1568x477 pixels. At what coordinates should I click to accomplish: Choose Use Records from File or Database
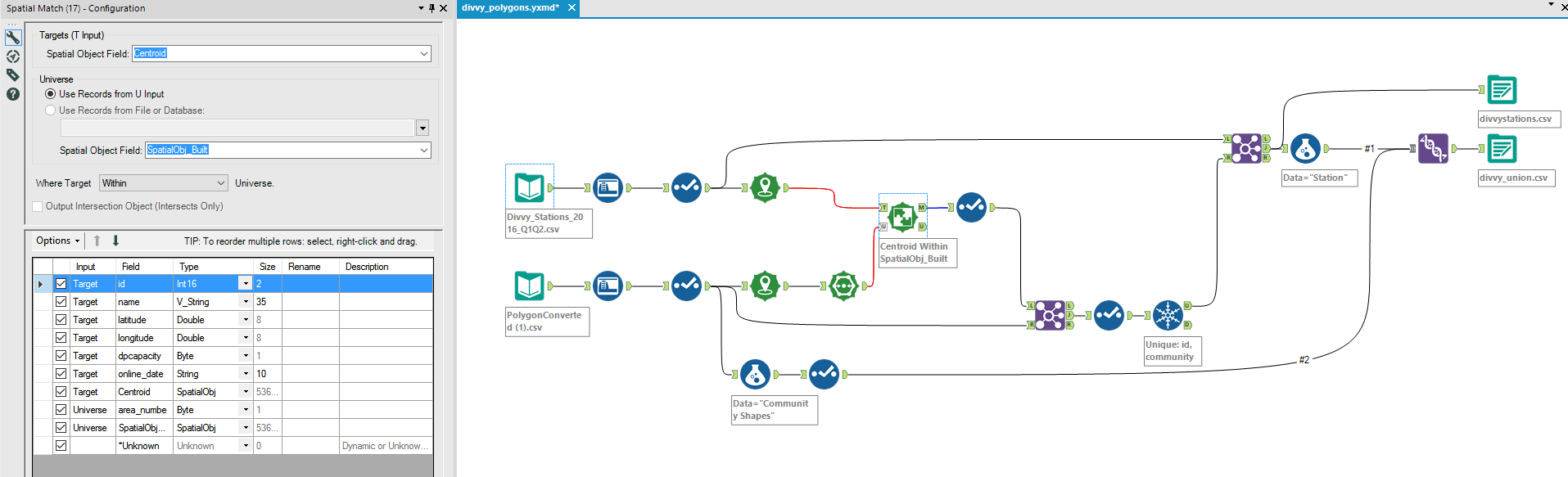[51, 110]
